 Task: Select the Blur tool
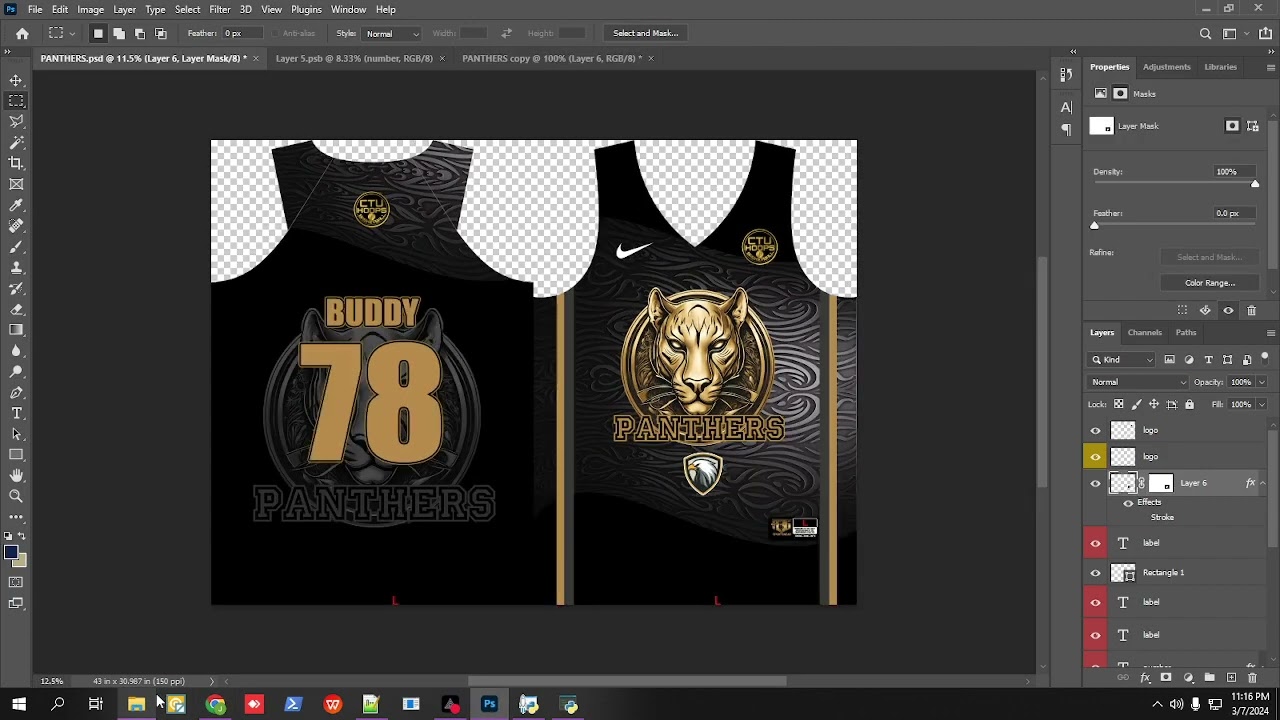[16, 351]
